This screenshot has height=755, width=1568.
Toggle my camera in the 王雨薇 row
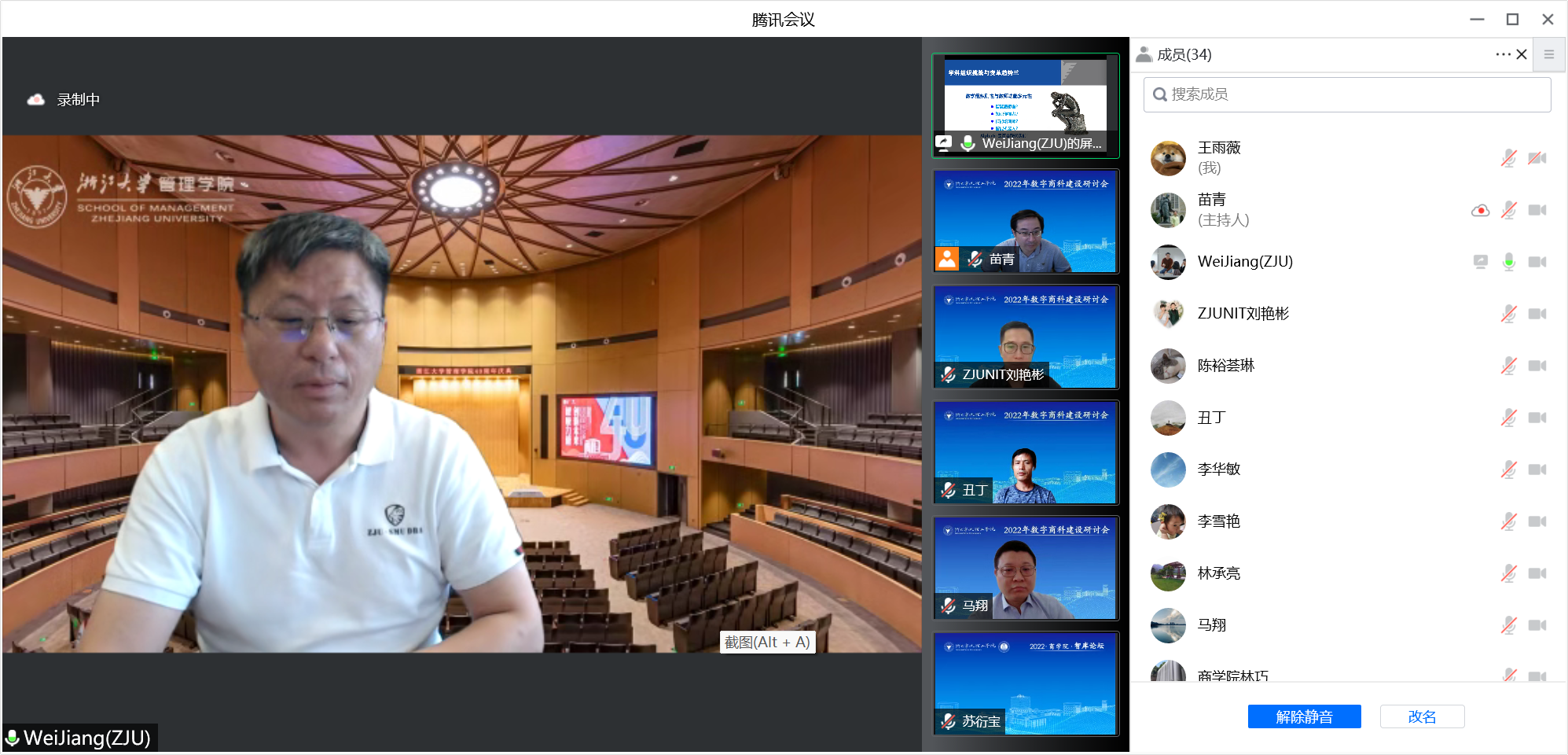[1537, 158]
